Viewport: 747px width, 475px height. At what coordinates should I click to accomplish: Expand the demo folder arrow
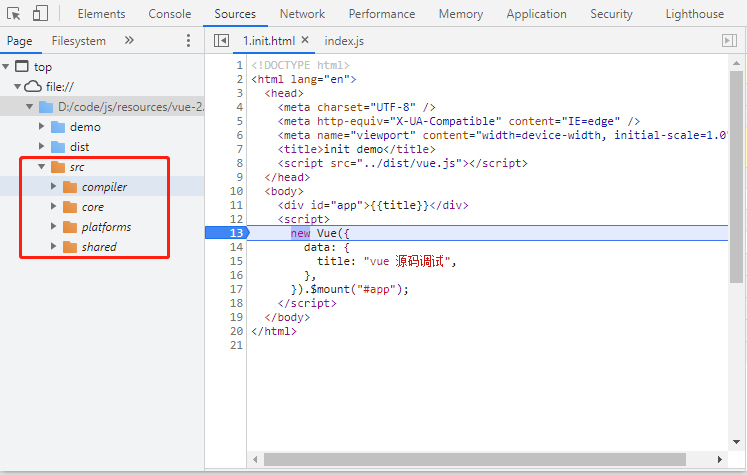click(x=41, y=126)
